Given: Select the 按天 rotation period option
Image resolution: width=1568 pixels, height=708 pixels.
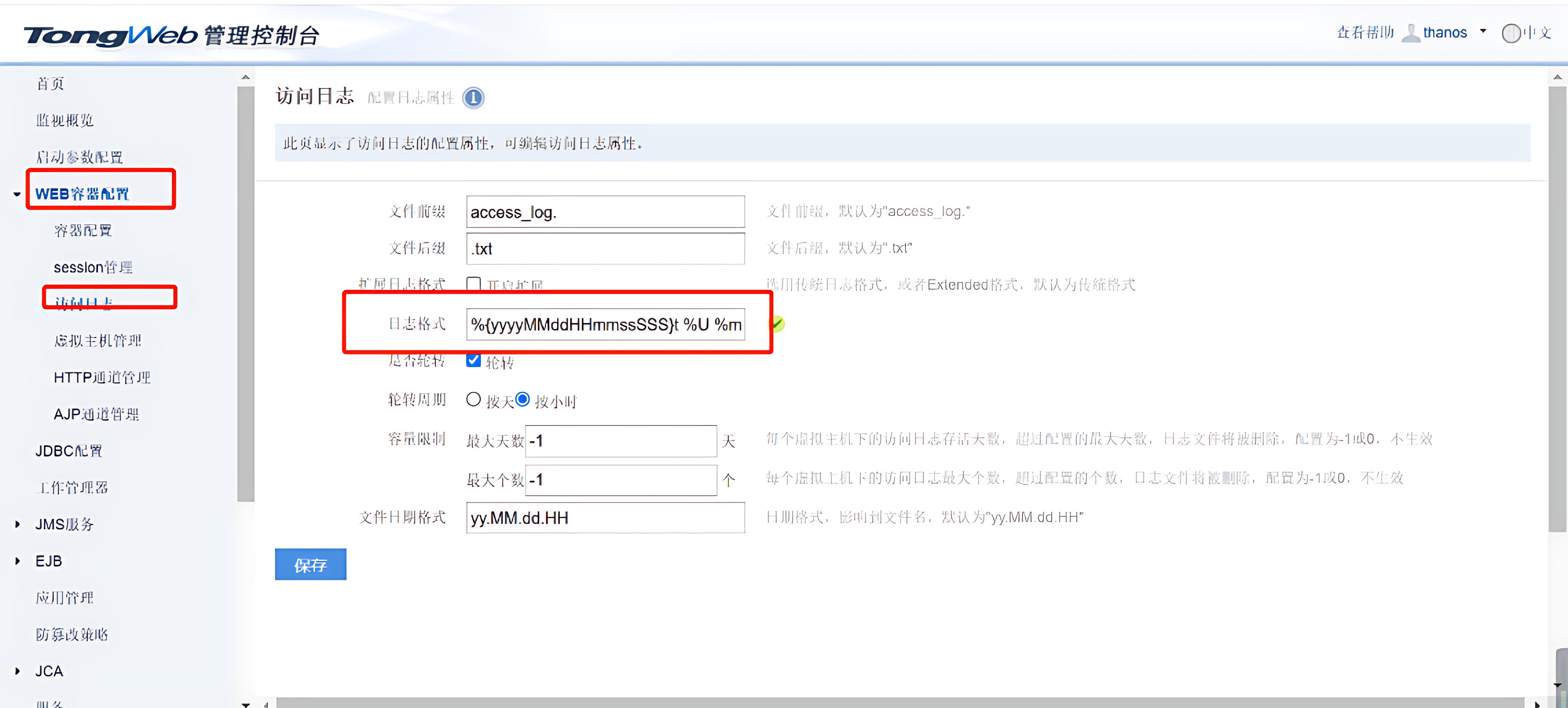Looking at the screenshot, I should pyautogui.click(x=473, y=399).
